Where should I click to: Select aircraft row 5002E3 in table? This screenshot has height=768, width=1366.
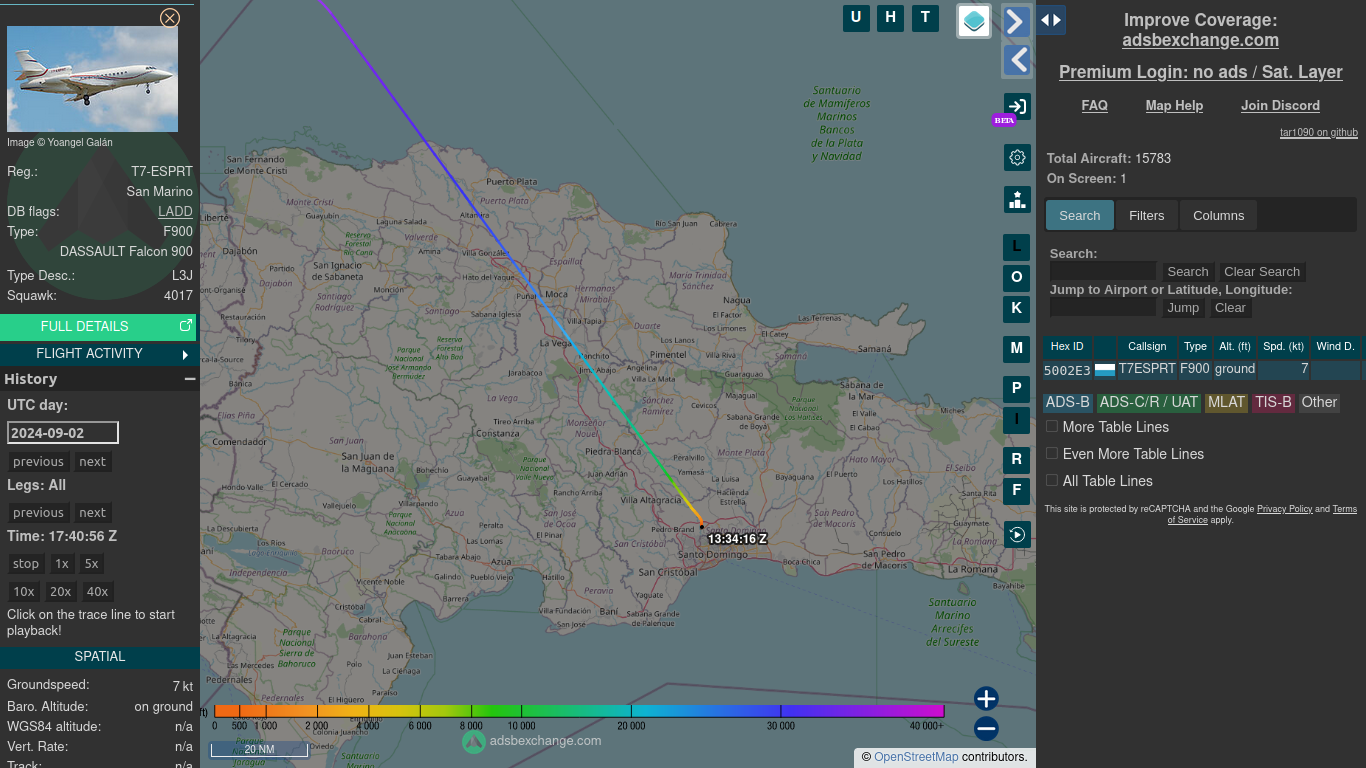tap(1201, 369)
